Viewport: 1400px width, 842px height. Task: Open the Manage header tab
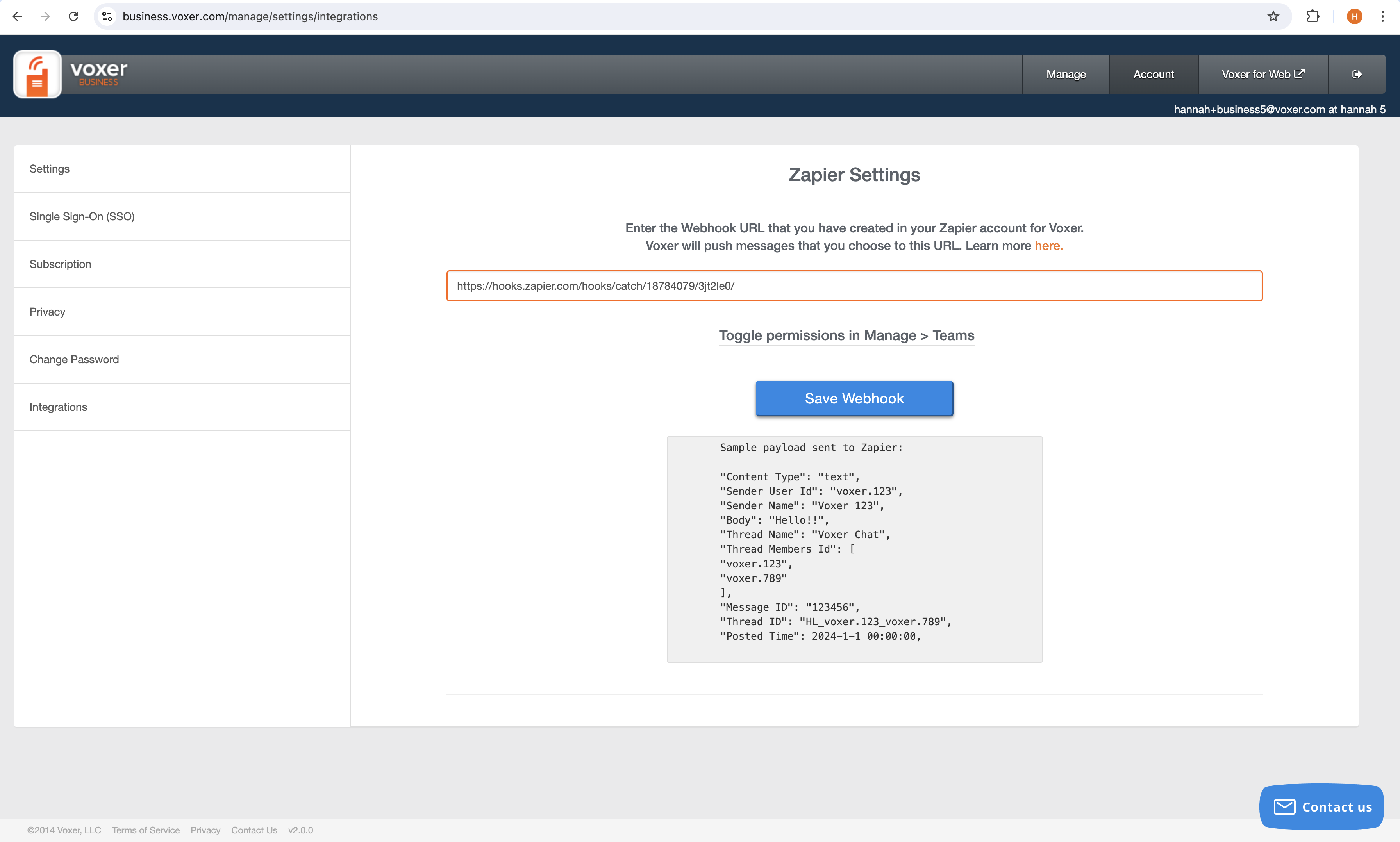tap(1066, 74)
